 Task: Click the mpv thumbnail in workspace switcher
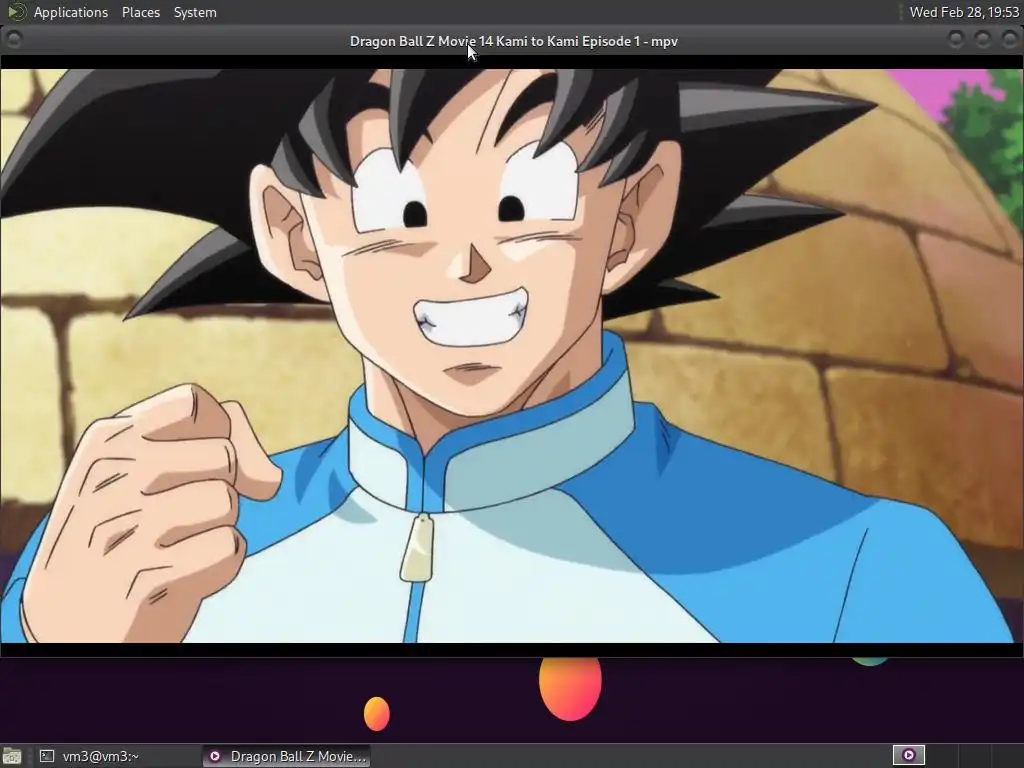coord(908,755)
